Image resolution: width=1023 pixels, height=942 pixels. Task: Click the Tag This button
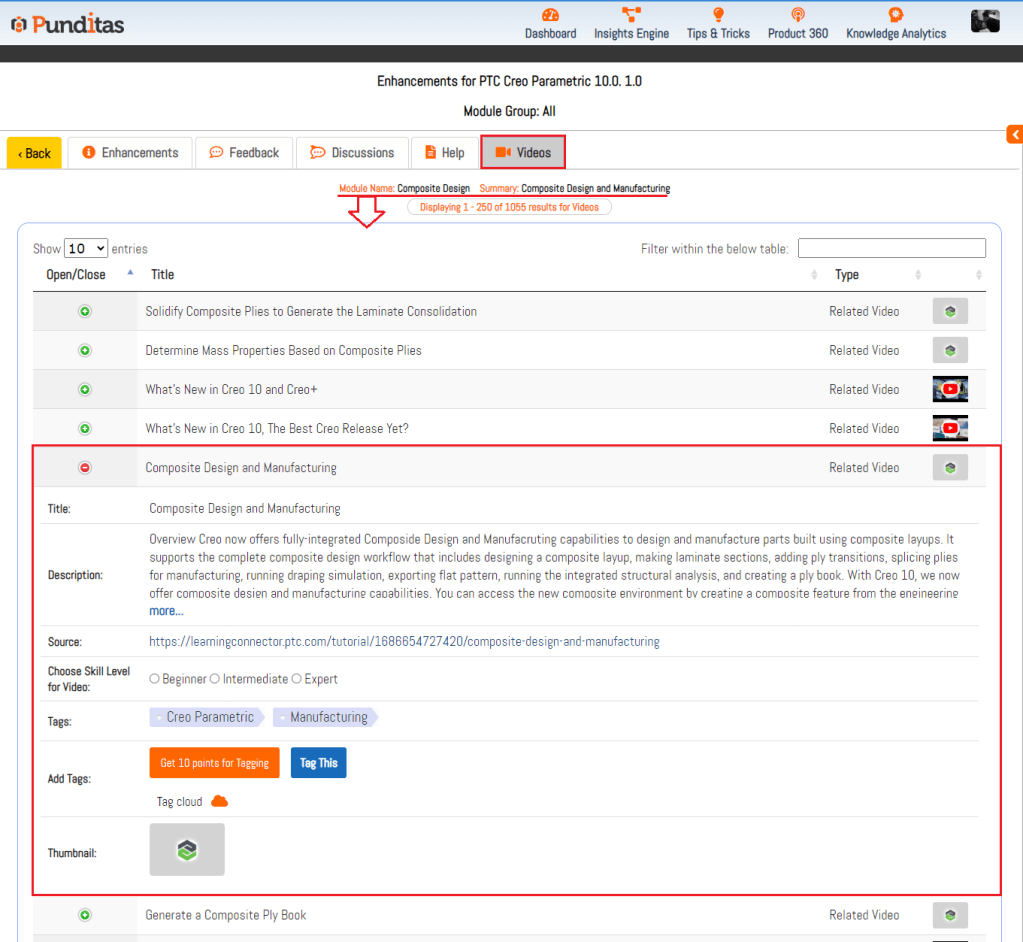[x=318, y=763]
